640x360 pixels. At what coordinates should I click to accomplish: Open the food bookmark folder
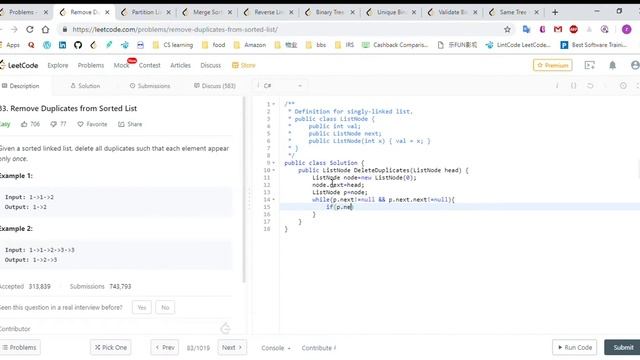[213, 45]
